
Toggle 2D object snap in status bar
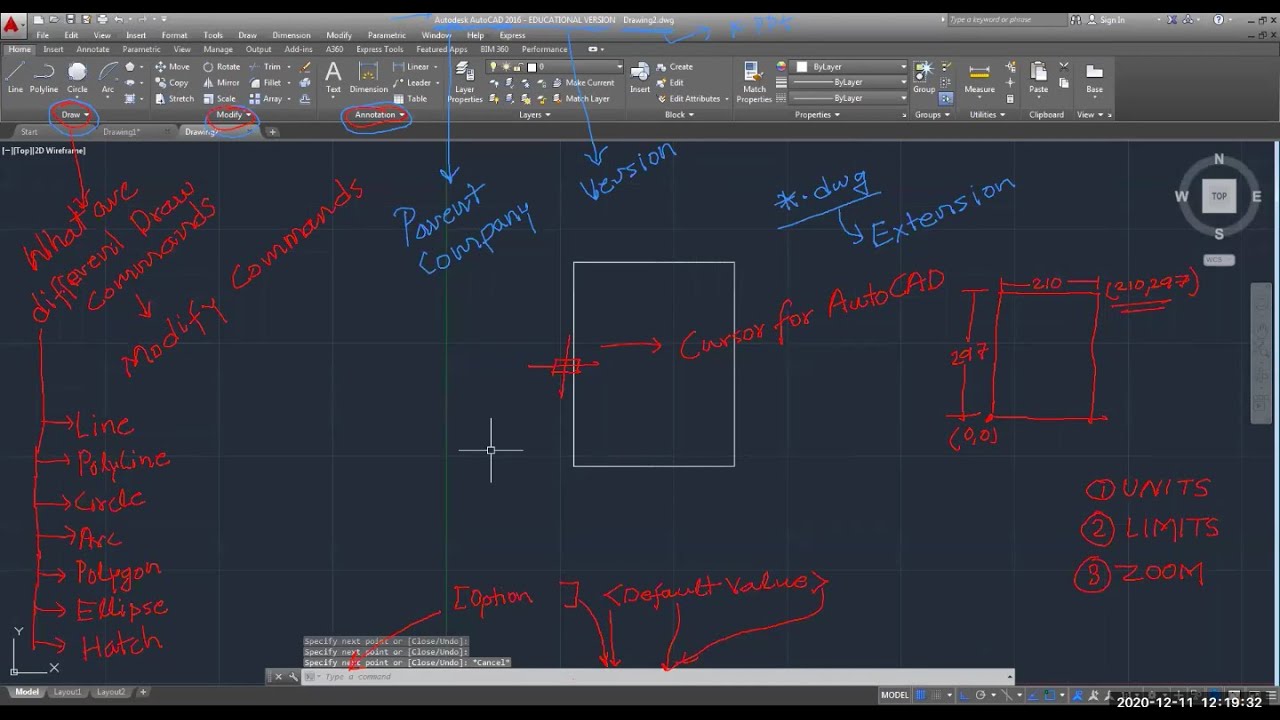pos(1050,695)
